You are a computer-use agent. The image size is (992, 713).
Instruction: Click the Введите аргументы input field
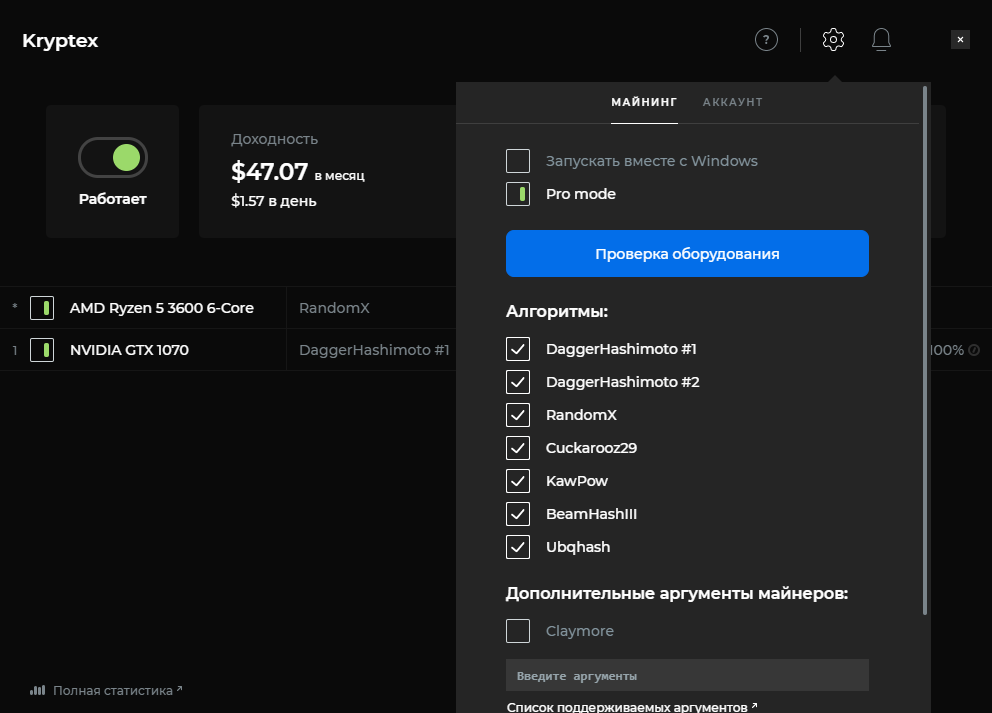[x=687, y=676]
